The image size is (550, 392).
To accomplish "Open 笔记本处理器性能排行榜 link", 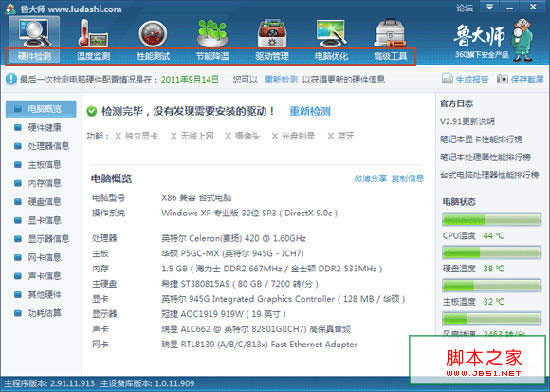I will tap(485, 157).
